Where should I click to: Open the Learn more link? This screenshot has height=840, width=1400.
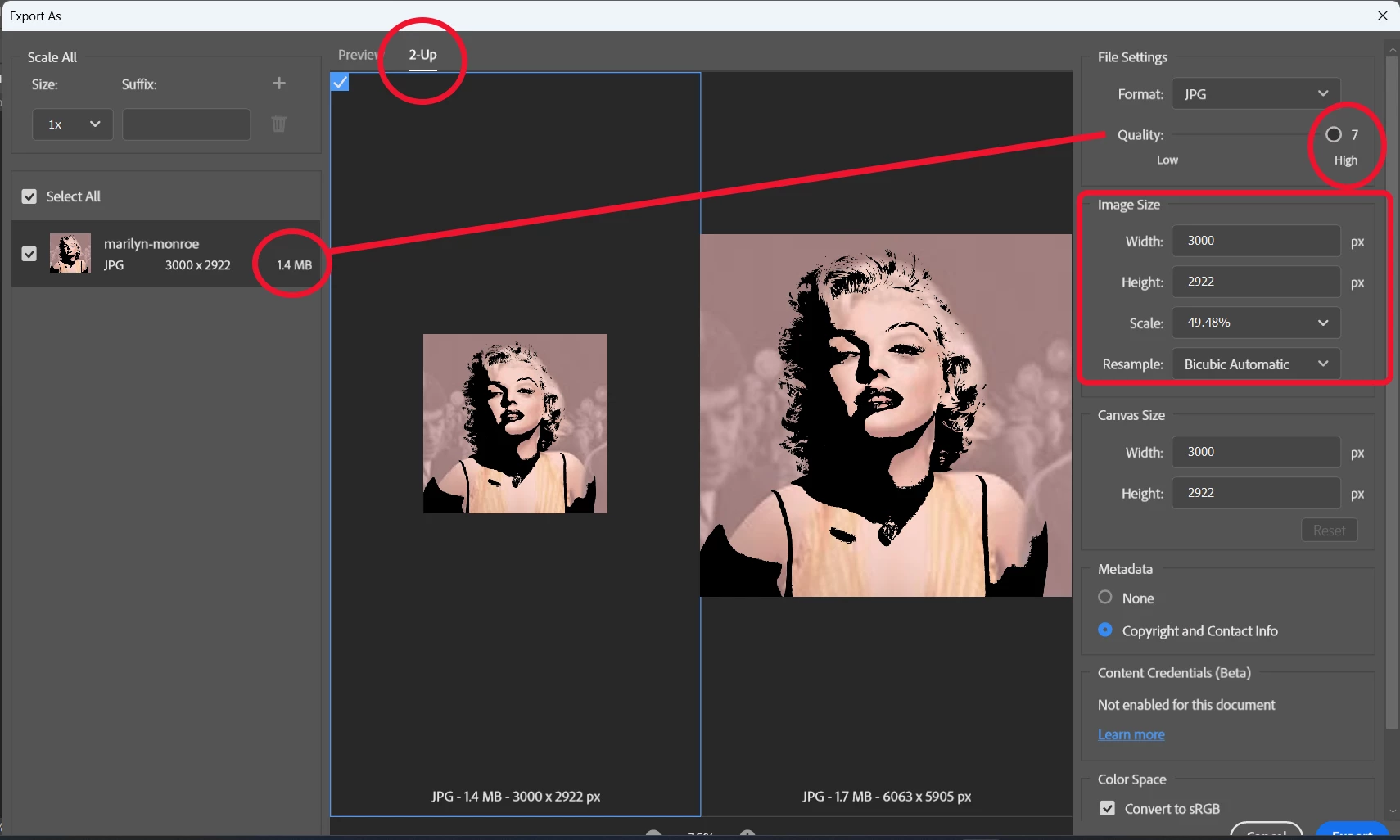[1131, 734]
